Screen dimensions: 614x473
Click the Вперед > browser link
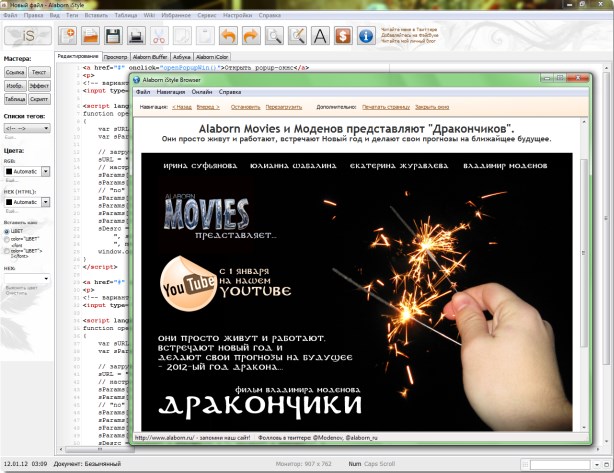208,107
